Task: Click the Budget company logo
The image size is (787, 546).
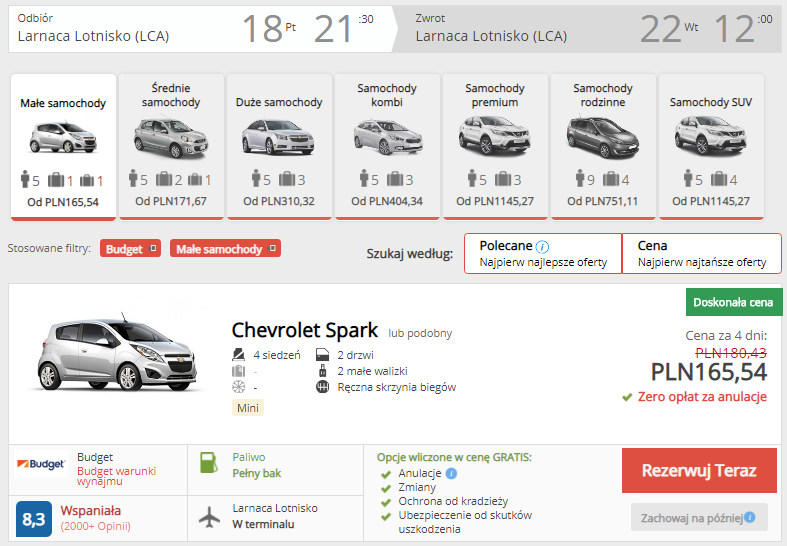Action: click(x=41, y=464)
